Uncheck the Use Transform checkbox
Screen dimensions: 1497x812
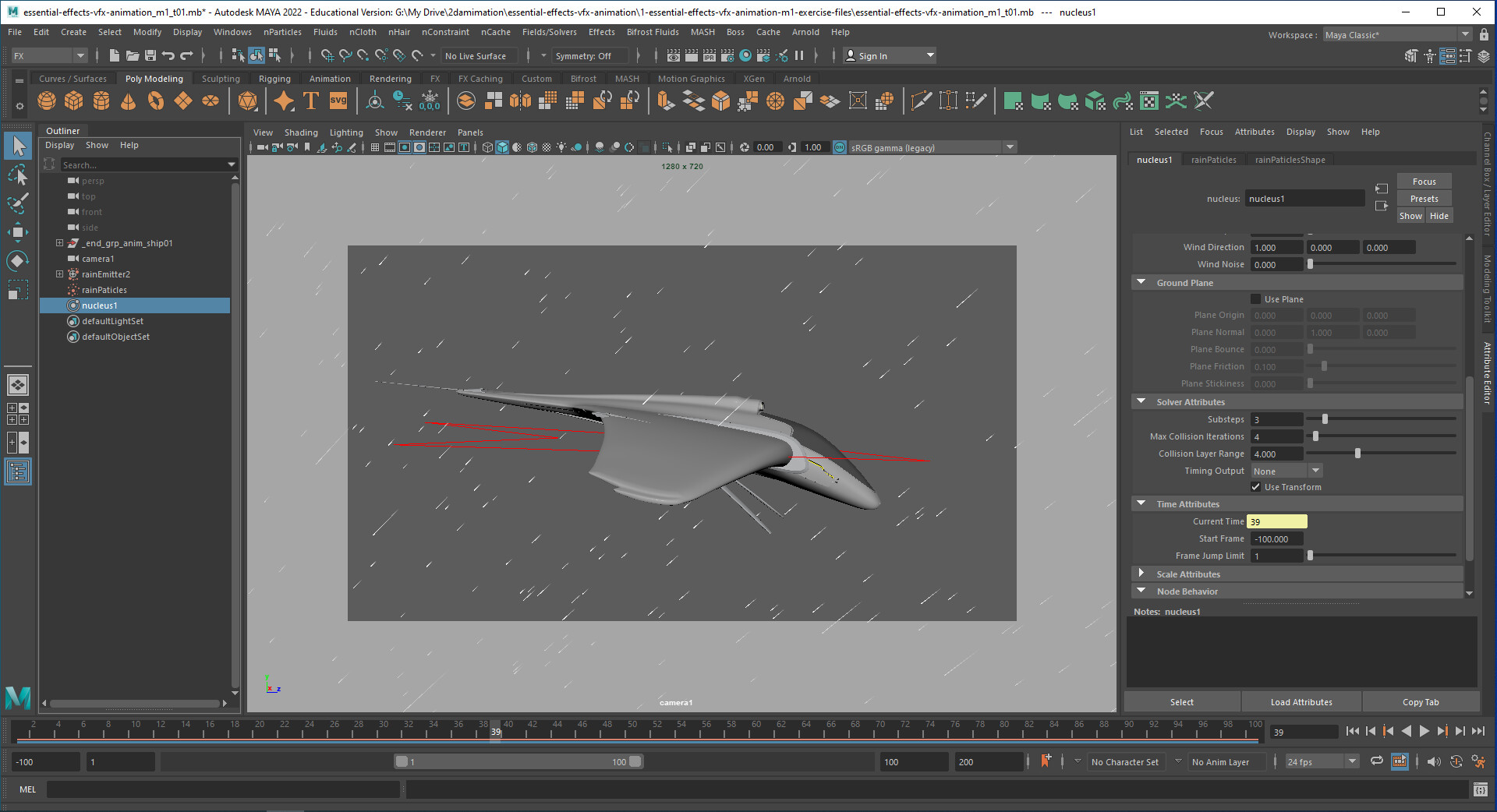pos(1255,487)
